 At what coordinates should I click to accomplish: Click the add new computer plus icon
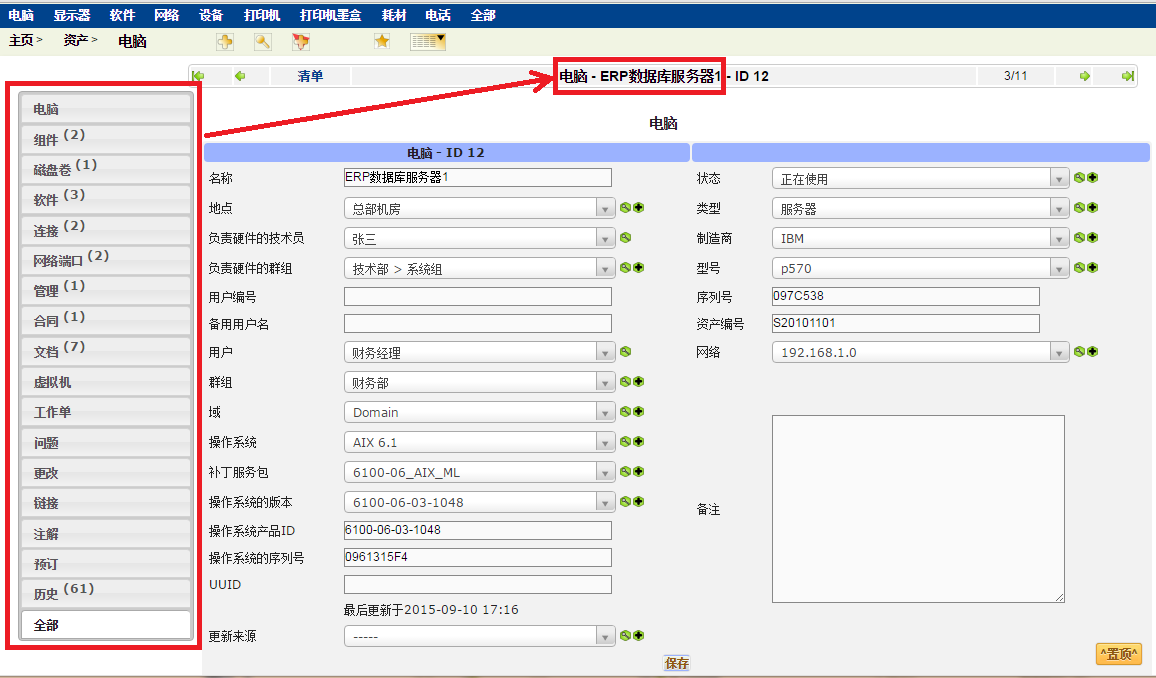pos(225,41)
